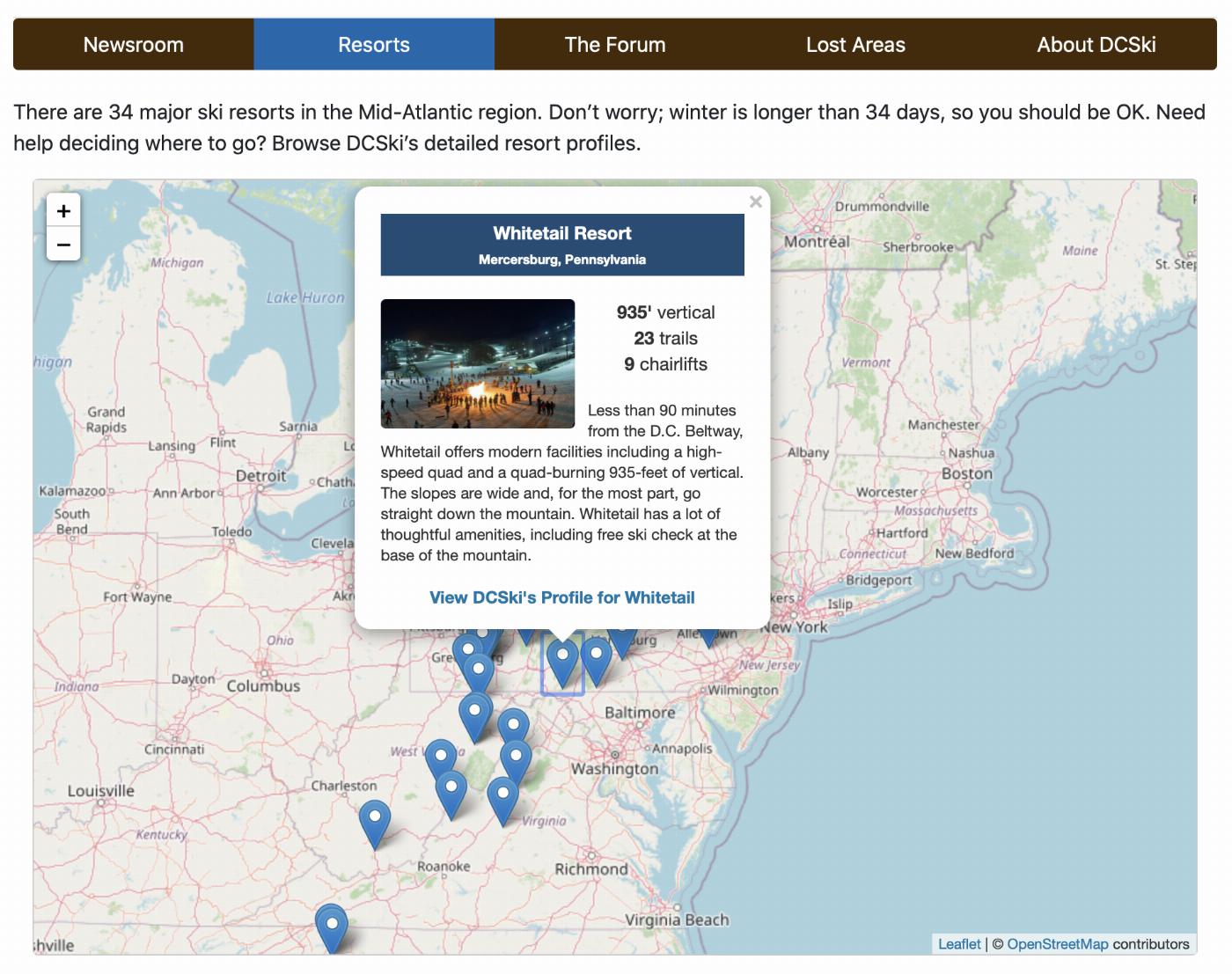Click the Whitetail Resort night photo
The height and width of the screenshot is (974, 1232).
point(478,363)
